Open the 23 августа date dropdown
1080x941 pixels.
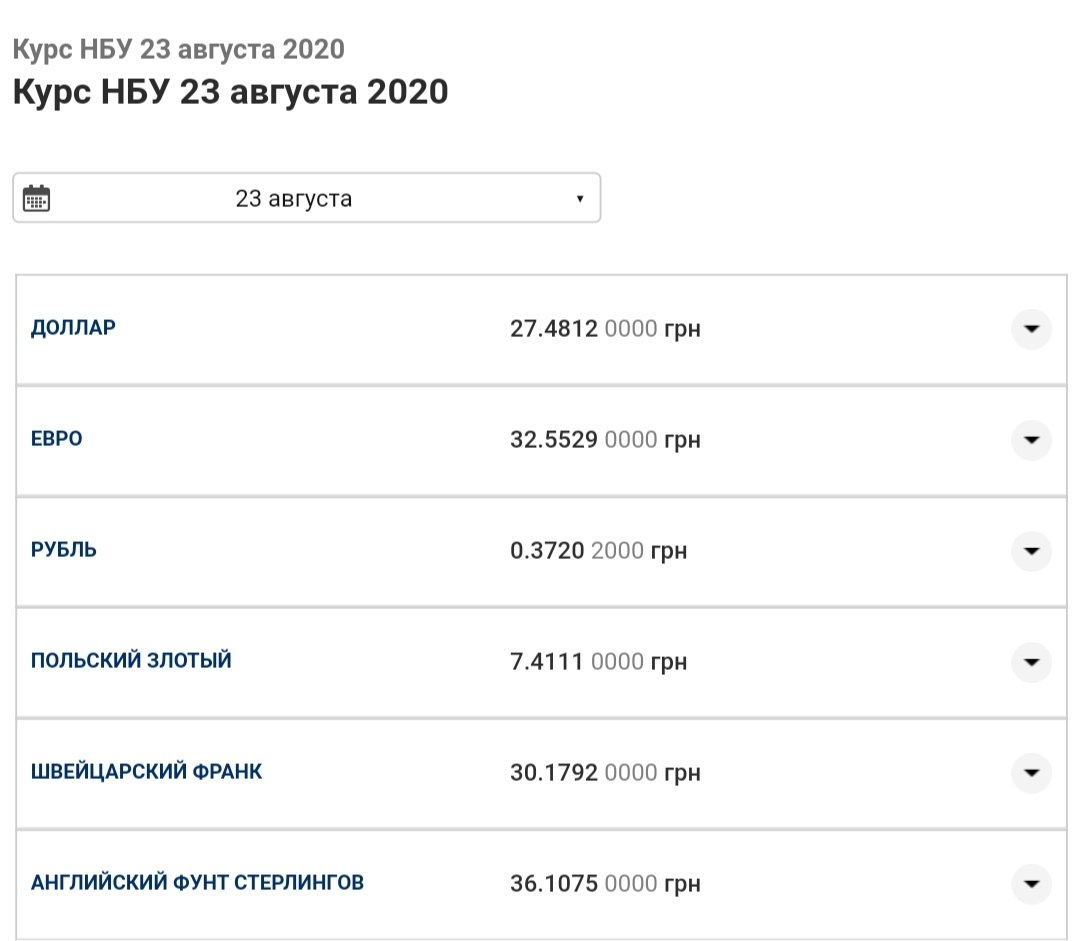tap(307, 198)
